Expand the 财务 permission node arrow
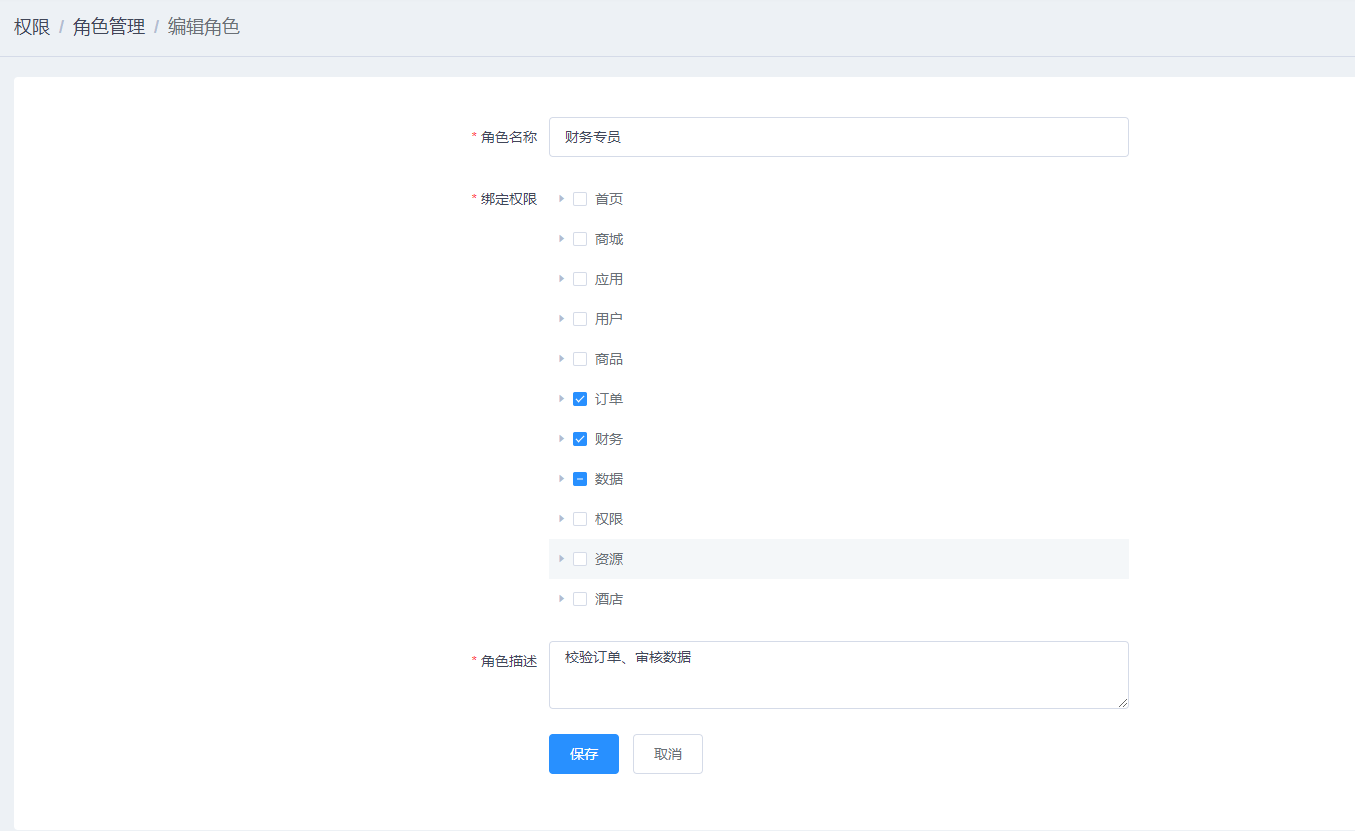 (562, 439)
